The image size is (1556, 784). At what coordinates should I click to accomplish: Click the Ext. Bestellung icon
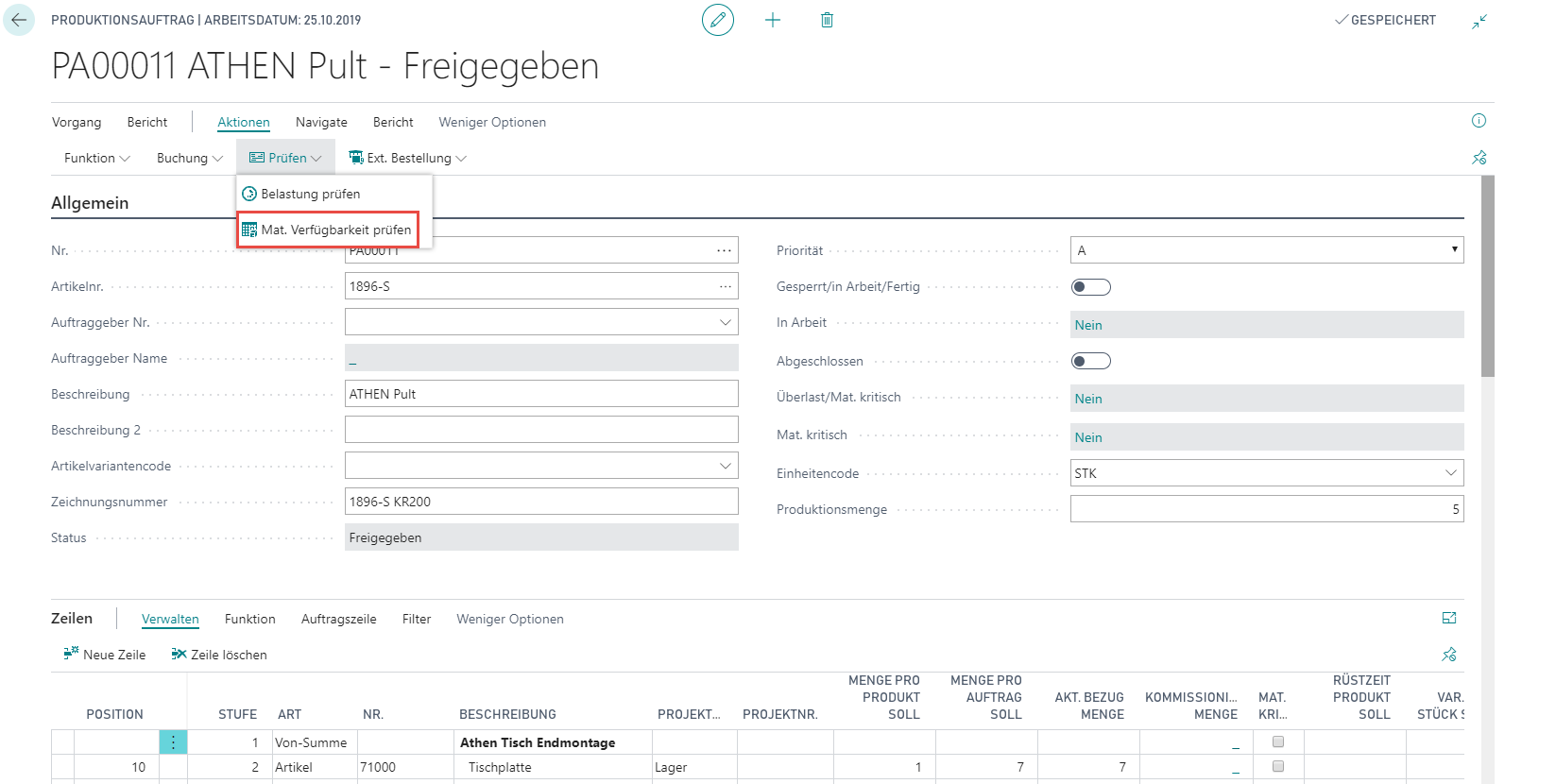pyautogui.click(x=355, y=158)
